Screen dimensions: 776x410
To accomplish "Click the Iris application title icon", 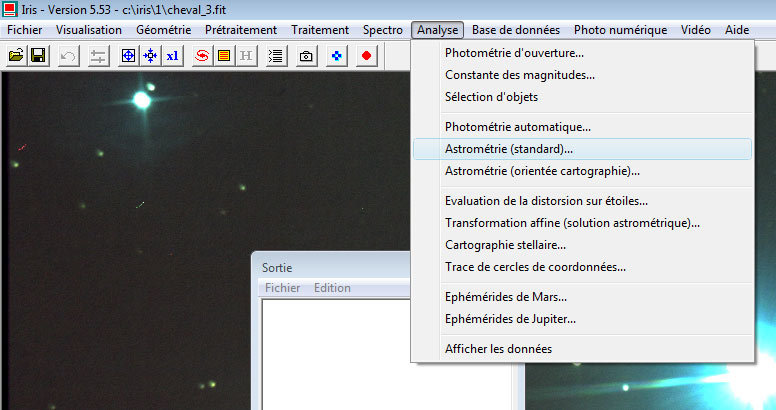I will (x=9, y=9).
